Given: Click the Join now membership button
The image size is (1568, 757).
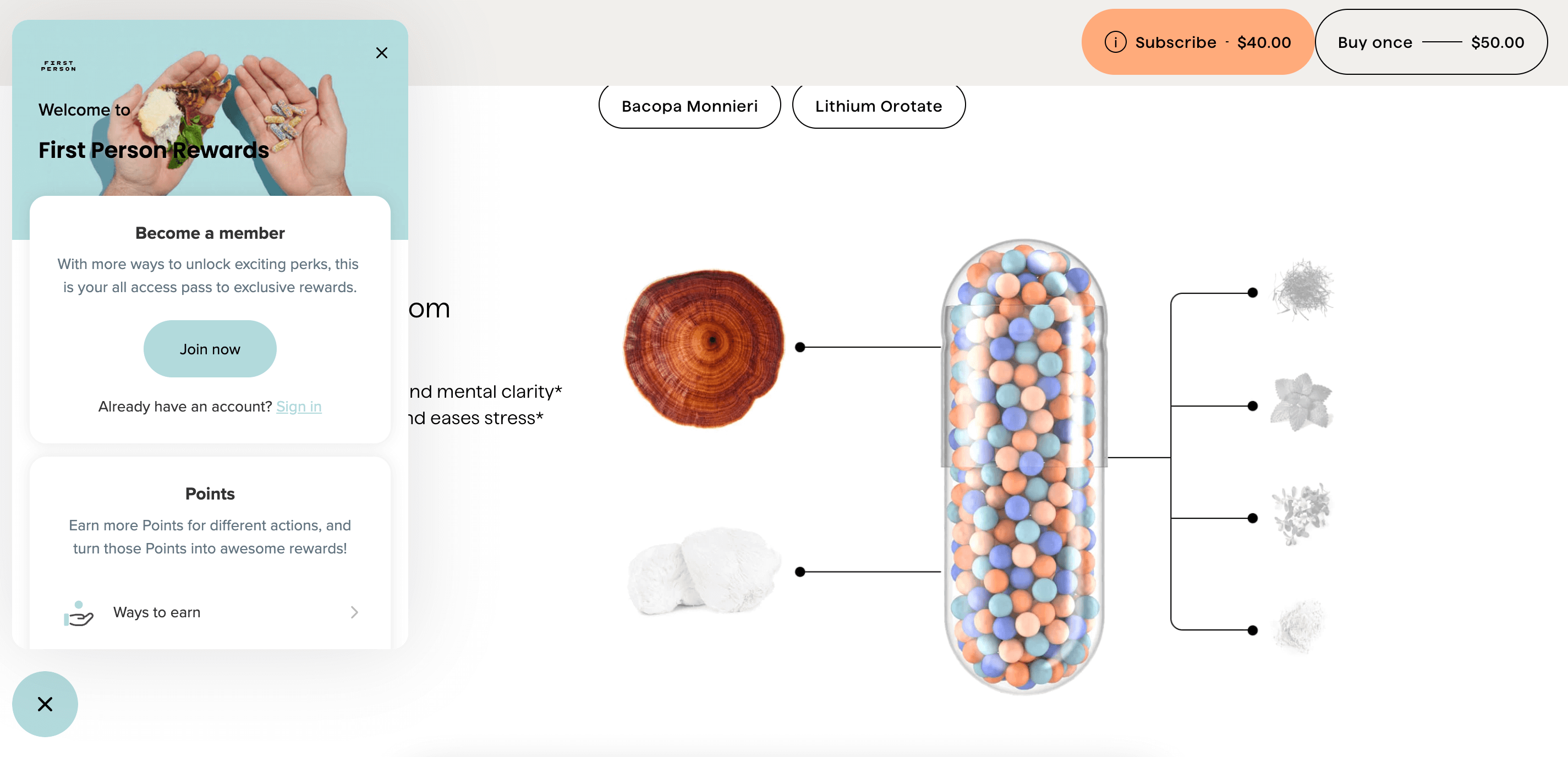Looking at the screenshot, I should [x=209, y=349].
